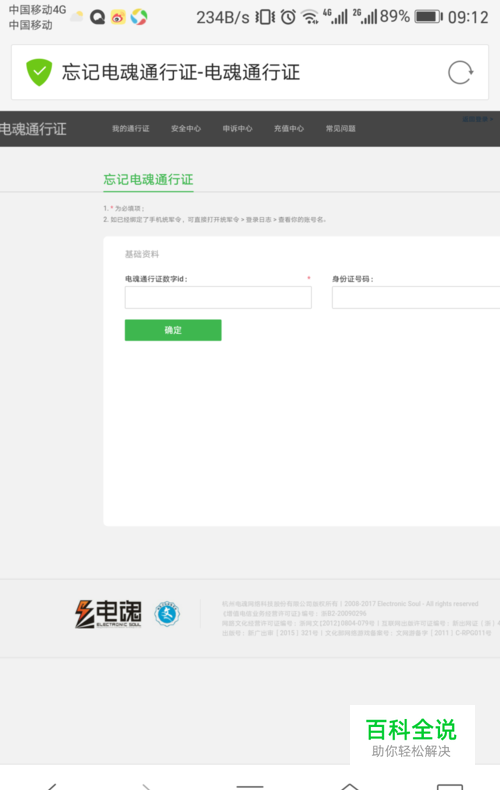The width and height of the screenshot is (500, 790).
Task: Open 常见问题 menu item
Action: (x=341, y=128)
